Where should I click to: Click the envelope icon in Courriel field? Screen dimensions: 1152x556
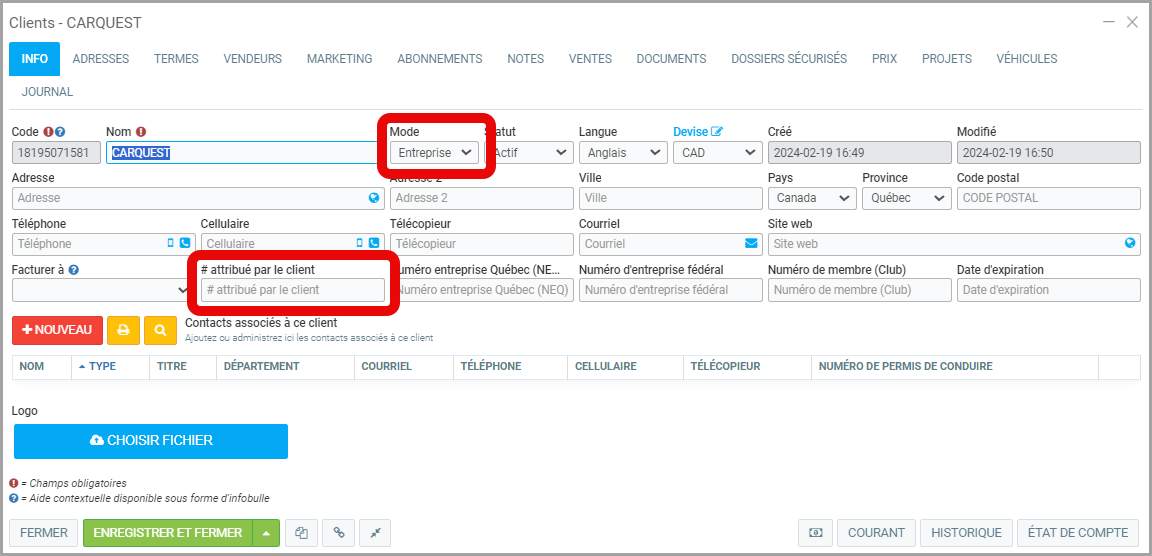751,243
